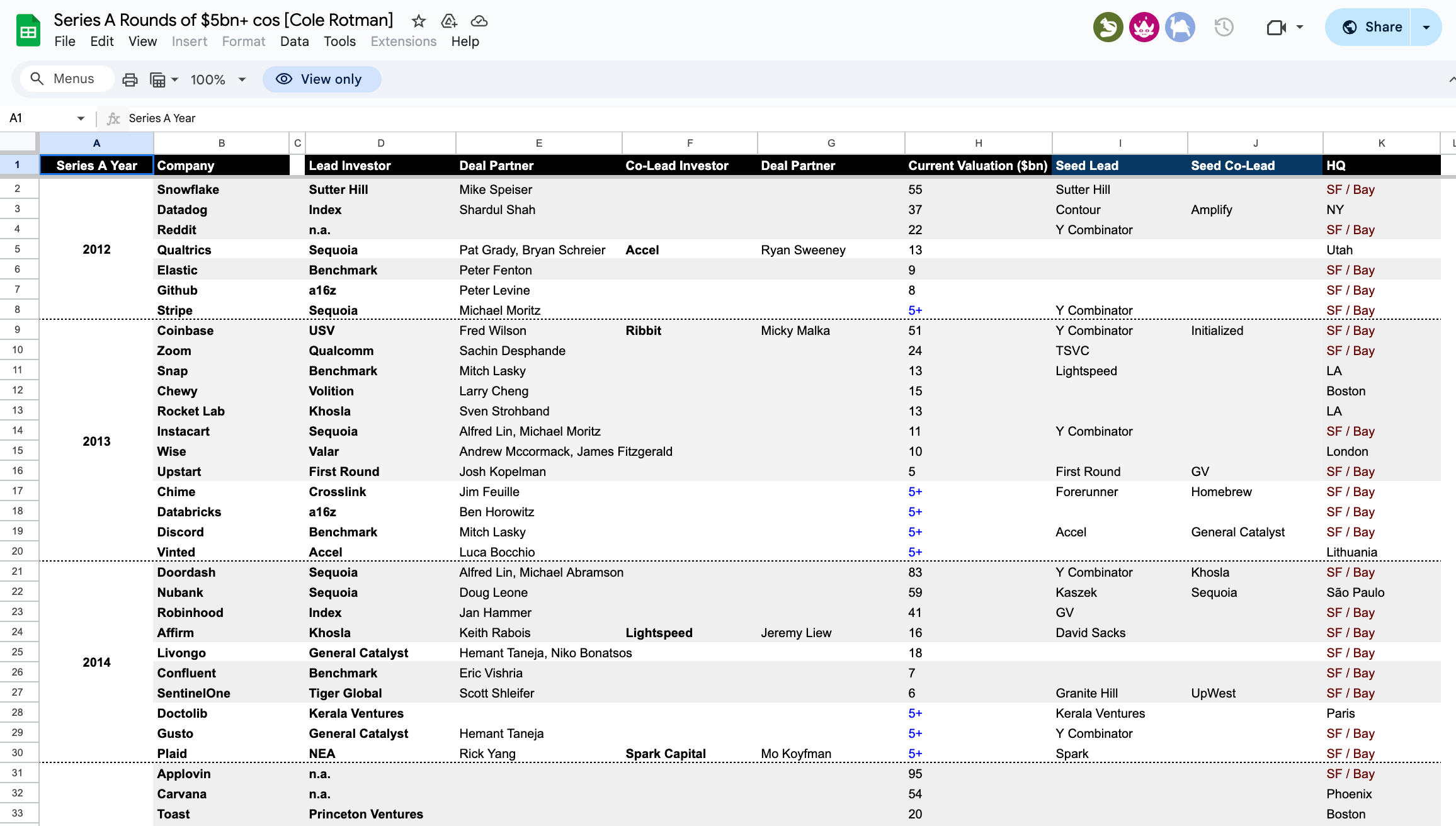Click the Kerala Ventures lead investor cell
This screenshot has width=1456, height=826.
click(x=381, y=713)
